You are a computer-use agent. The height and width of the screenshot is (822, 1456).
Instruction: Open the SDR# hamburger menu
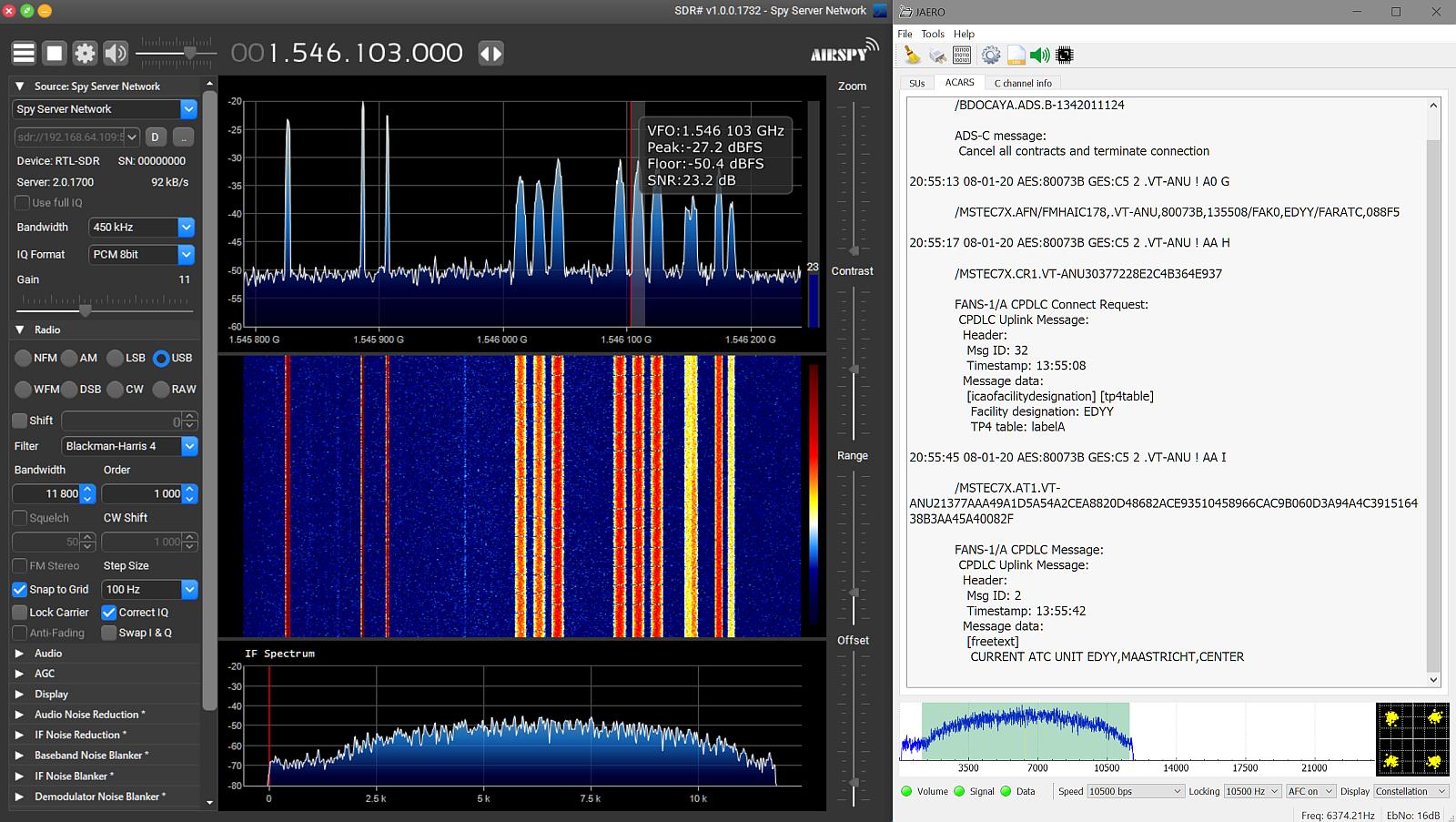tap(24, 53)
